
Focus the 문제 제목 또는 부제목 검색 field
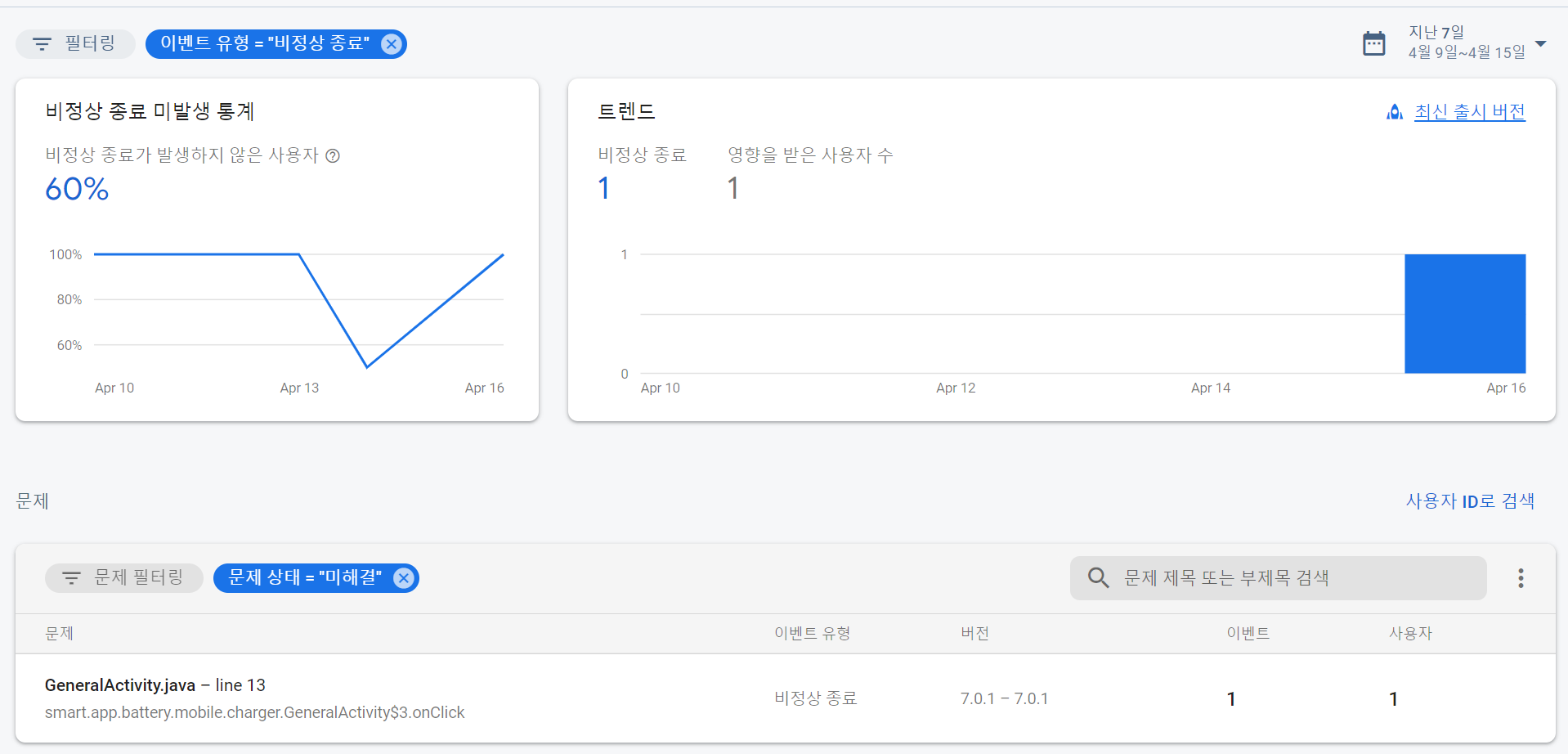click(1292, 578)
